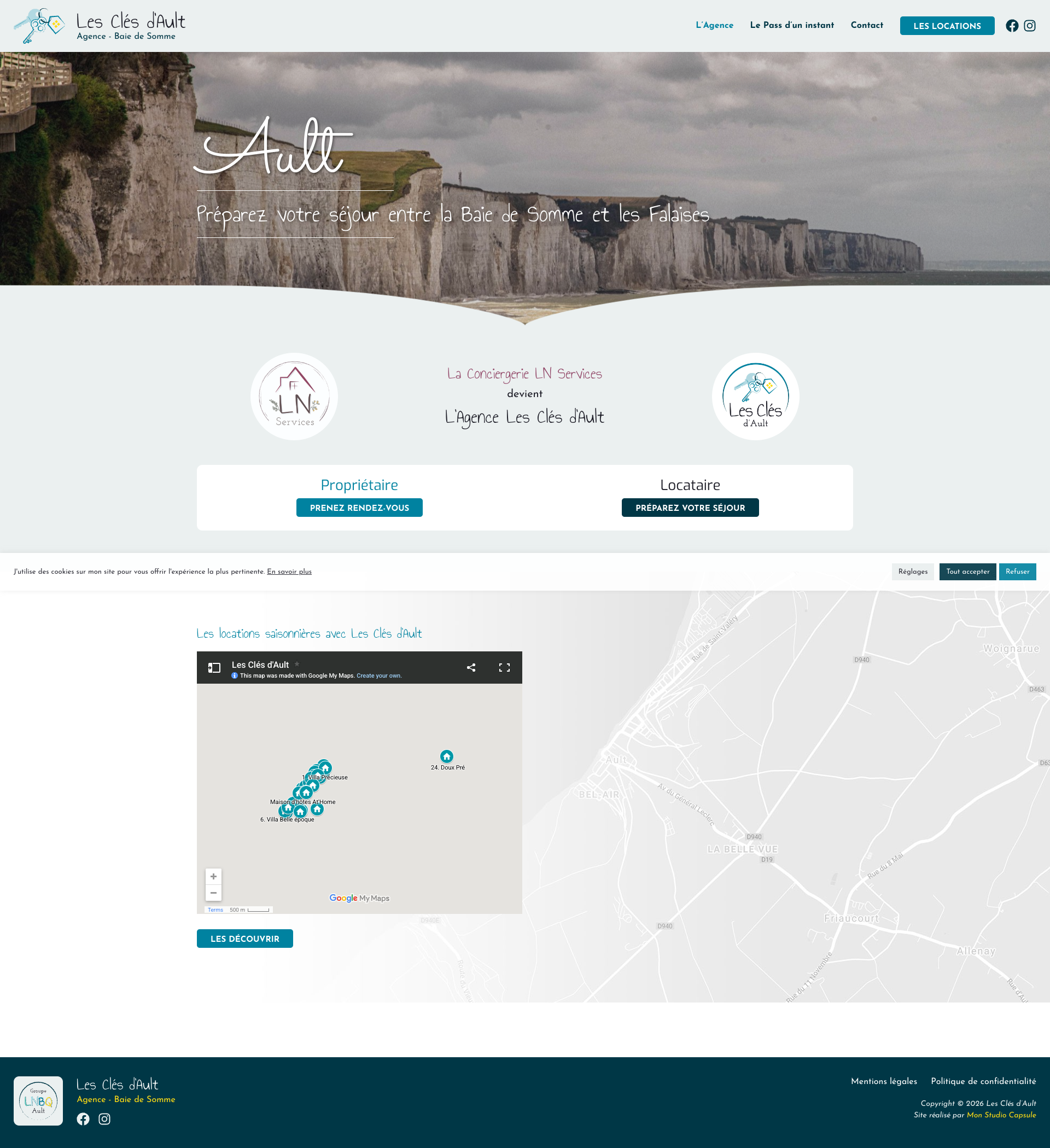
Task: Click PRÉPAREZ VOTRE SÉJOUR button
Action: pos(690,508)
